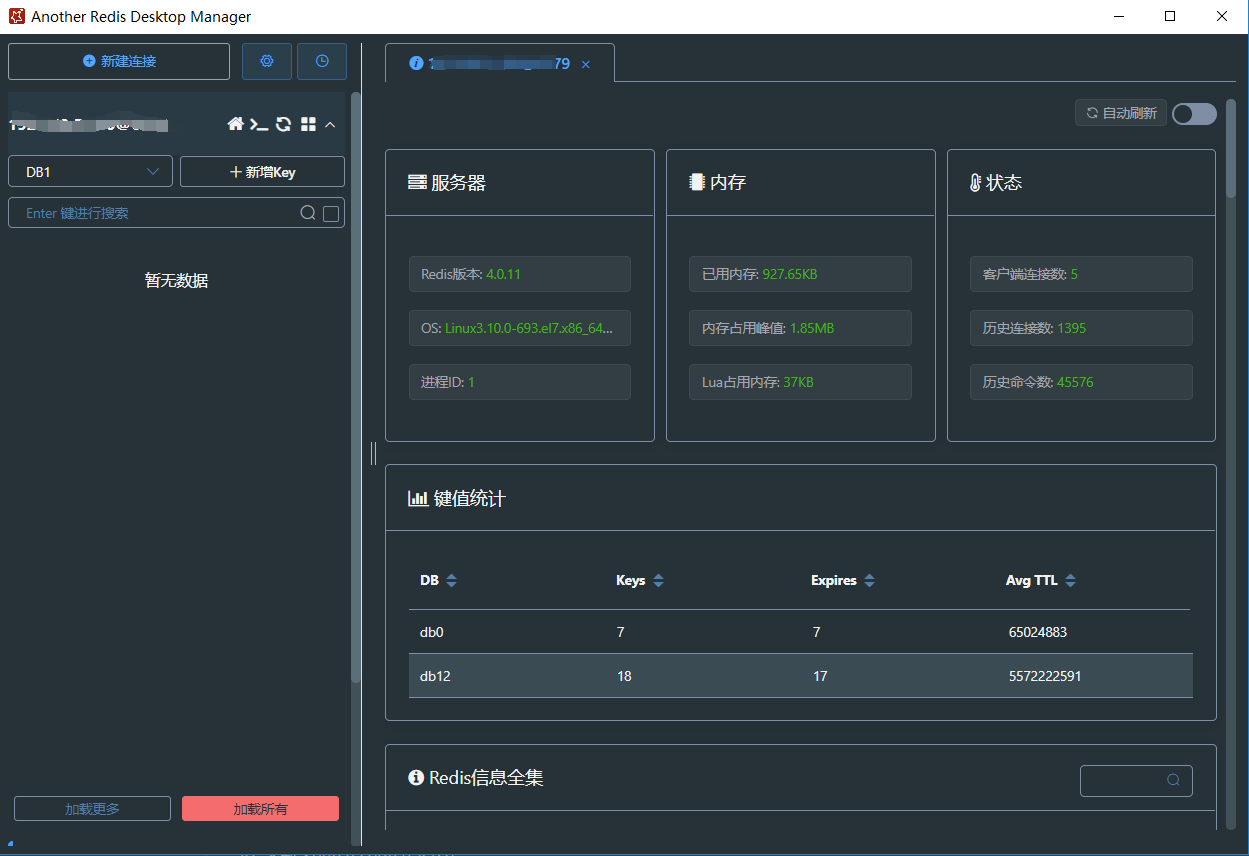Click the sidebar splitter handle
The image size is (1249, 856).
(x=374, y=454)
